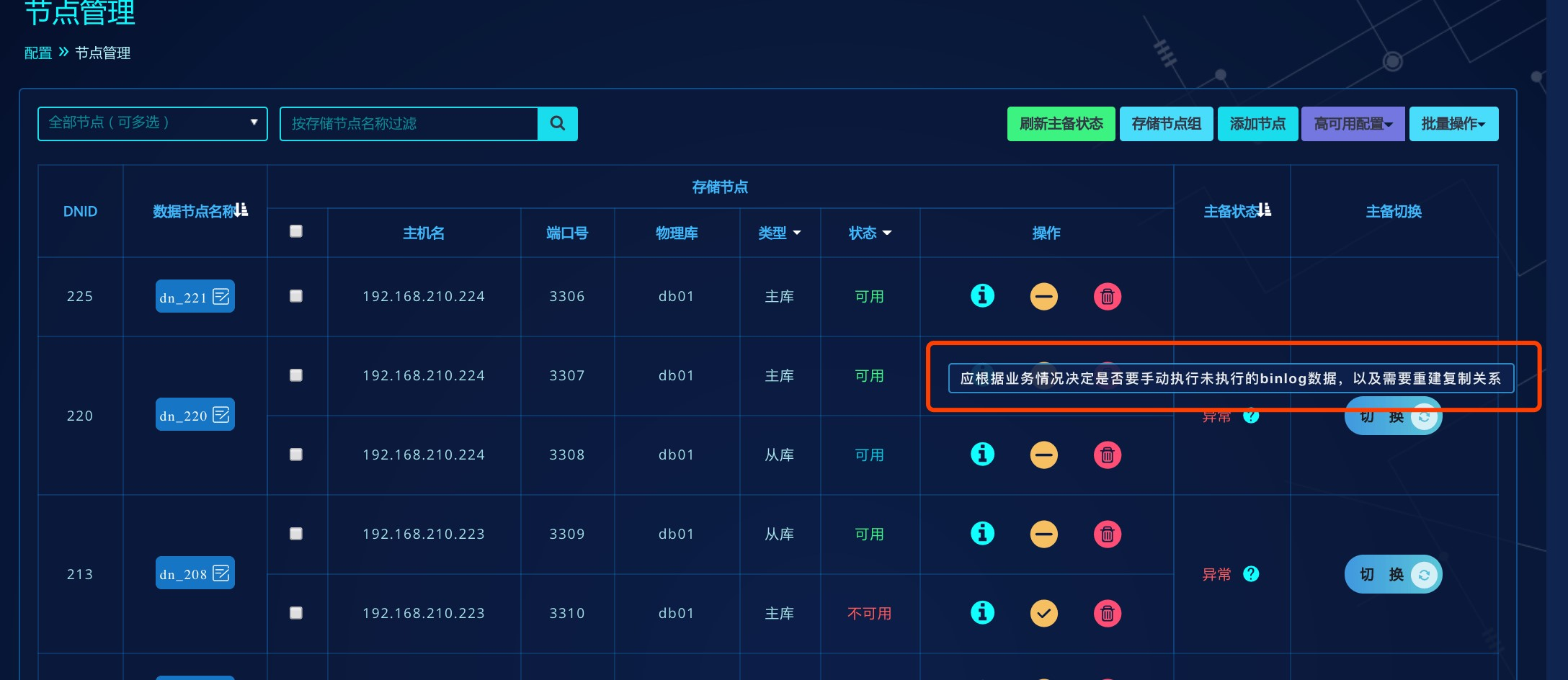The height and width of the screenshot is (680, 1568).
Task: Click 刷新主备状态 button
Action: [x=1061, y=123]
